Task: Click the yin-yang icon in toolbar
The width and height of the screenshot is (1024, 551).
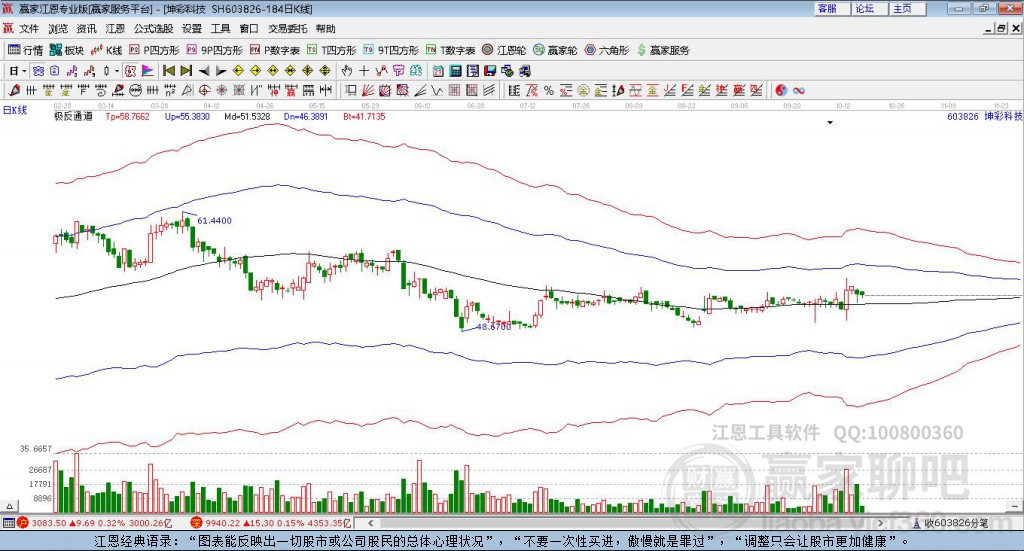Action: [x=781, y=90]
